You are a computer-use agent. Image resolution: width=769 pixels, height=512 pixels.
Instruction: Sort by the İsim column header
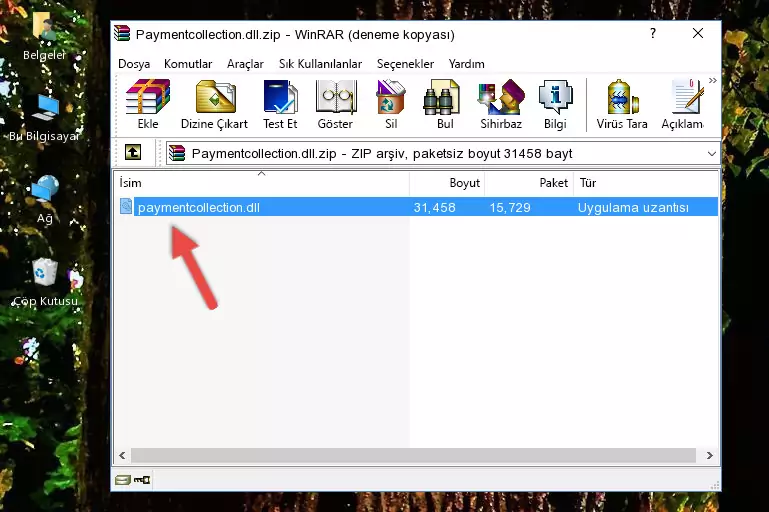262,183
